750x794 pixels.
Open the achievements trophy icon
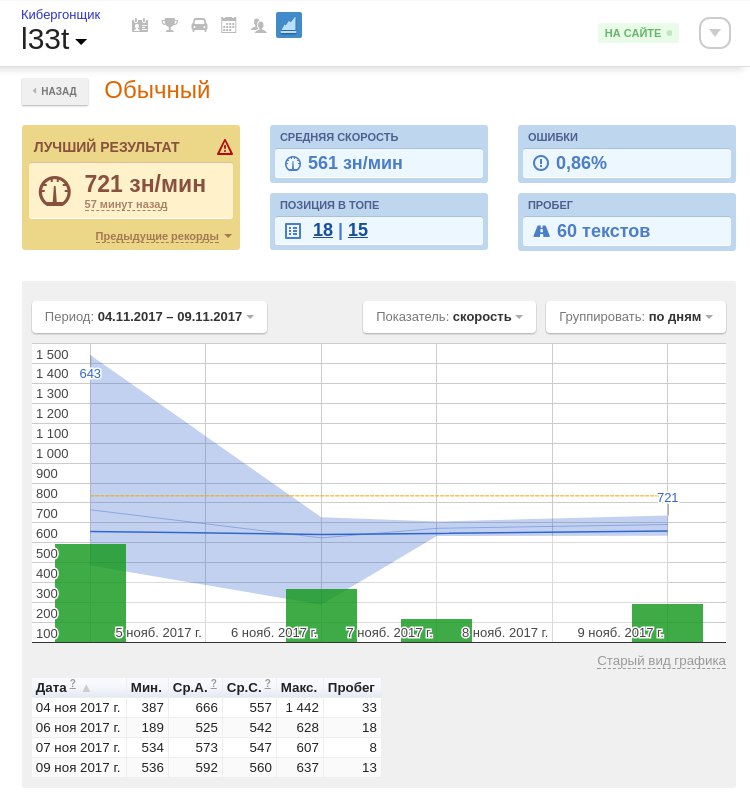click(x=170, y=25)
